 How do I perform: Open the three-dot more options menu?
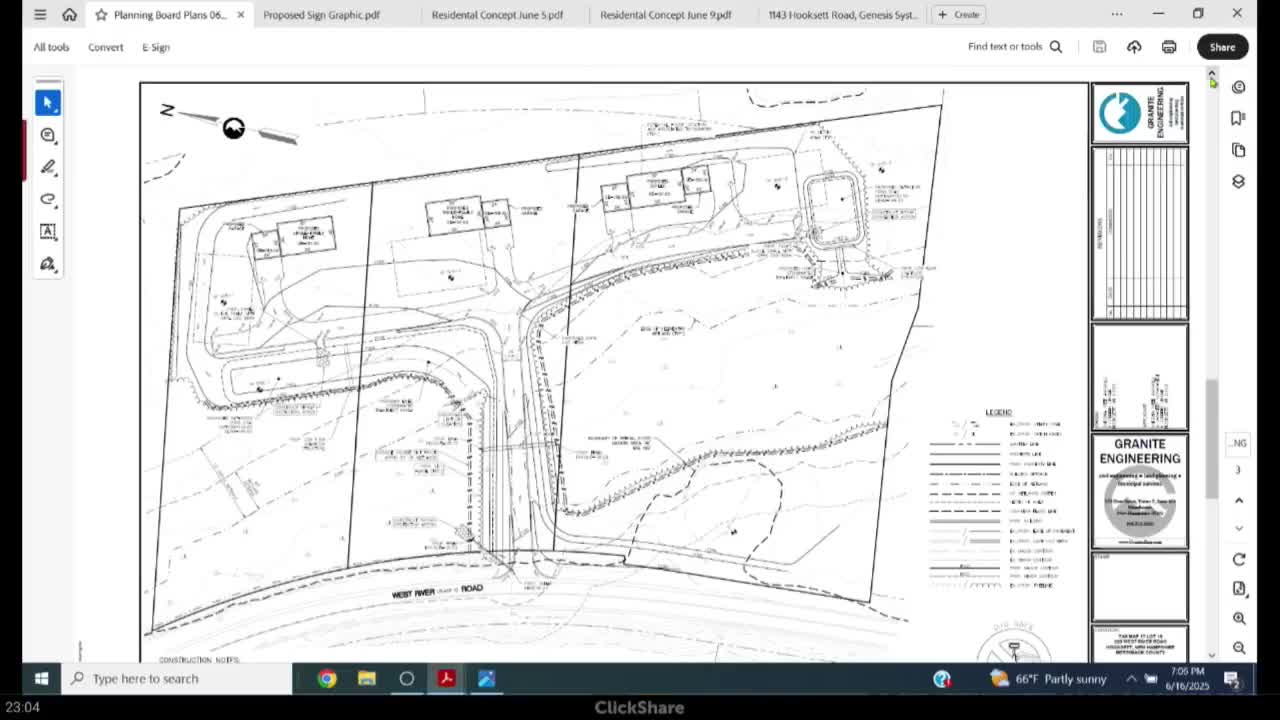pos(1117,14)
